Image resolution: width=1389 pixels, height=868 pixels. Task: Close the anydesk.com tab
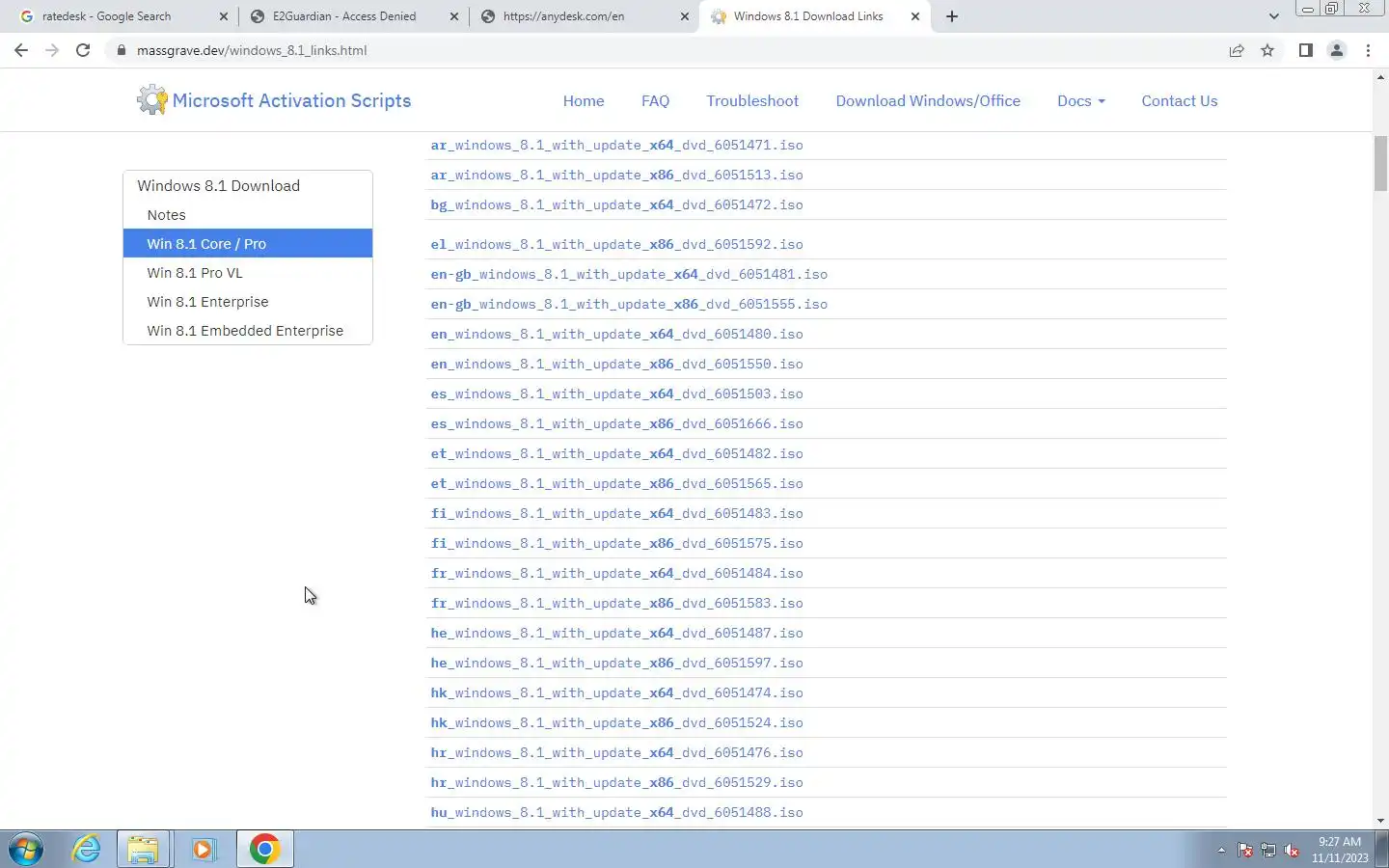(x=684, y=16)
